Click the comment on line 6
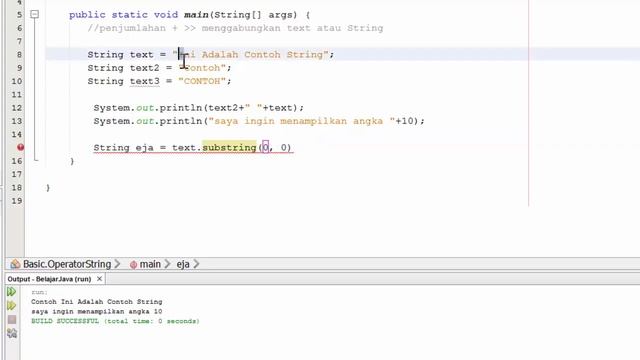 click(x=235, y=28)
